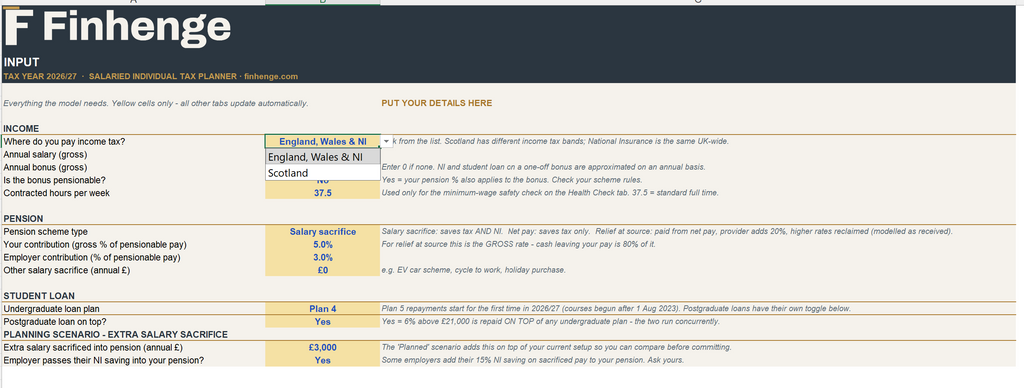Select the 'Salary sacrifice' pension scheme cell

(x=323, y=232)
